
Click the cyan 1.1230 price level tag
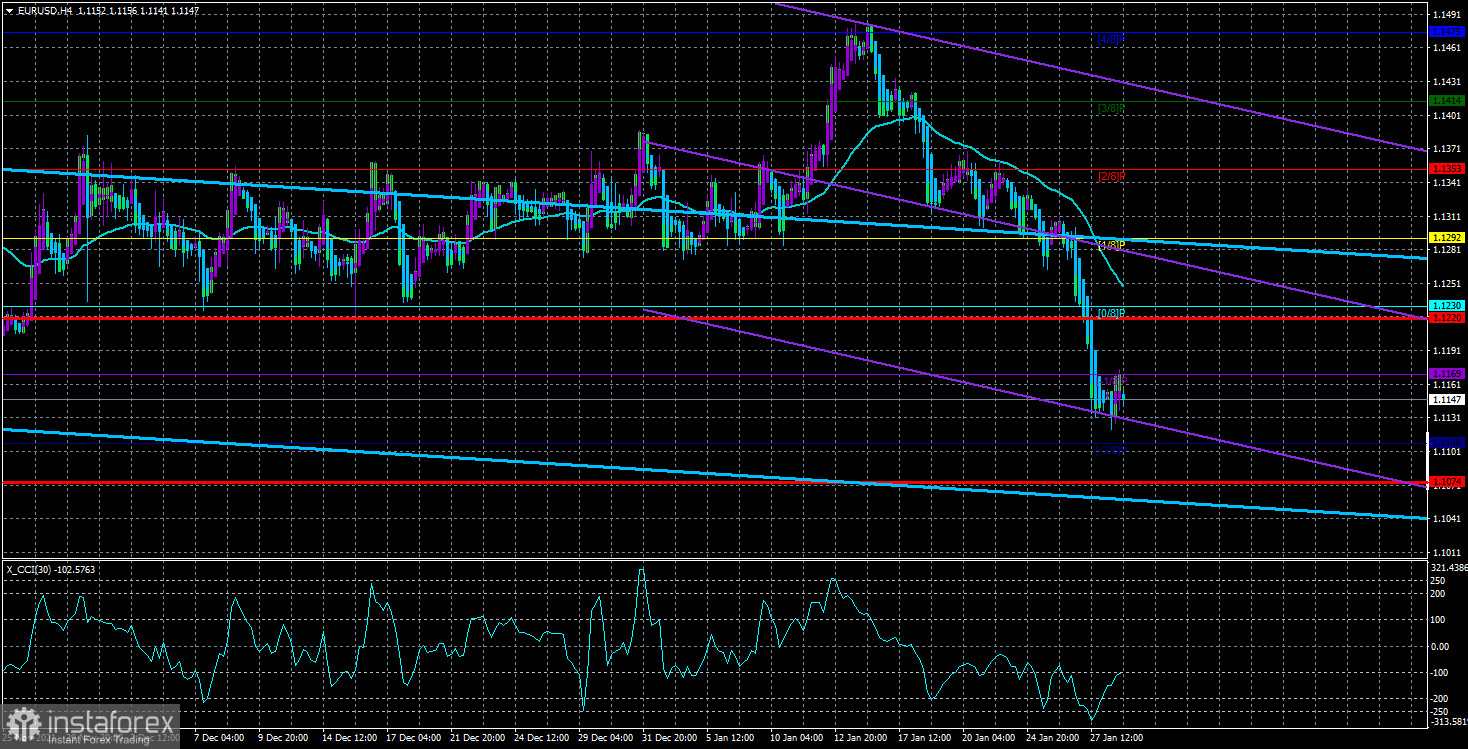tap(1447, 306)
